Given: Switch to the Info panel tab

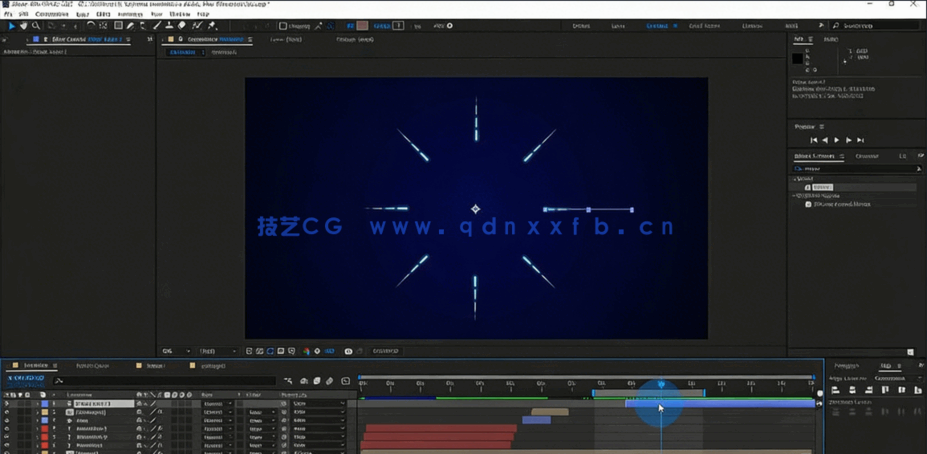Looking at the screenshot, I should click(799, 40).
